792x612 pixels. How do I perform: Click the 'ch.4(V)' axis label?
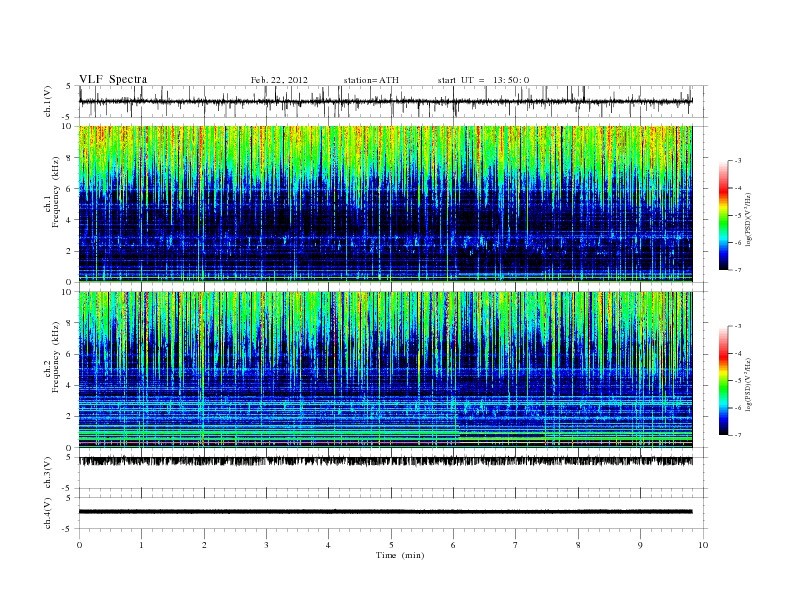(x=48, y=513)
